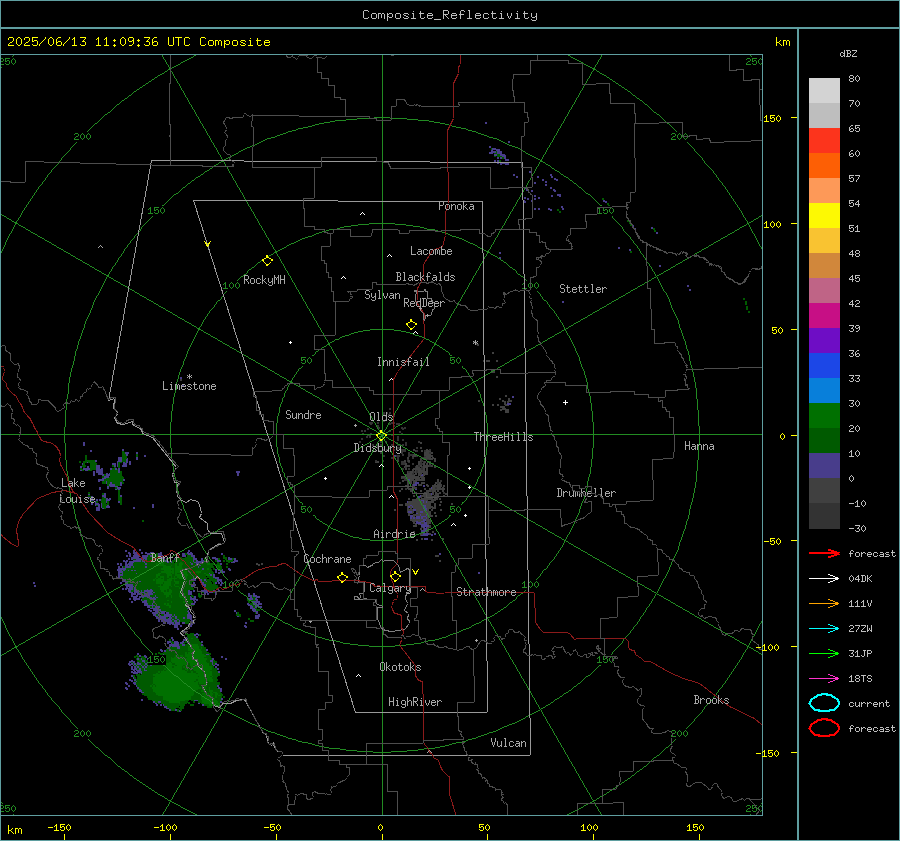900x841 pixels.
Task: Click the Drumheller town label
Action: [x=586, y=493]
